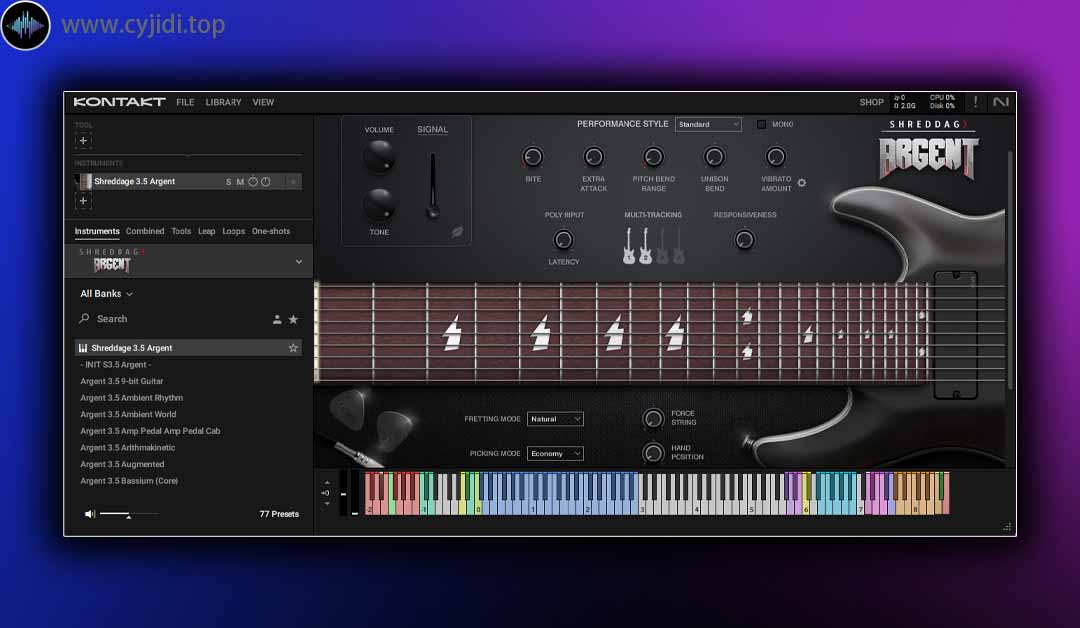Mute the Shreddage 3.5 Argent instrument

click(240, 182)
